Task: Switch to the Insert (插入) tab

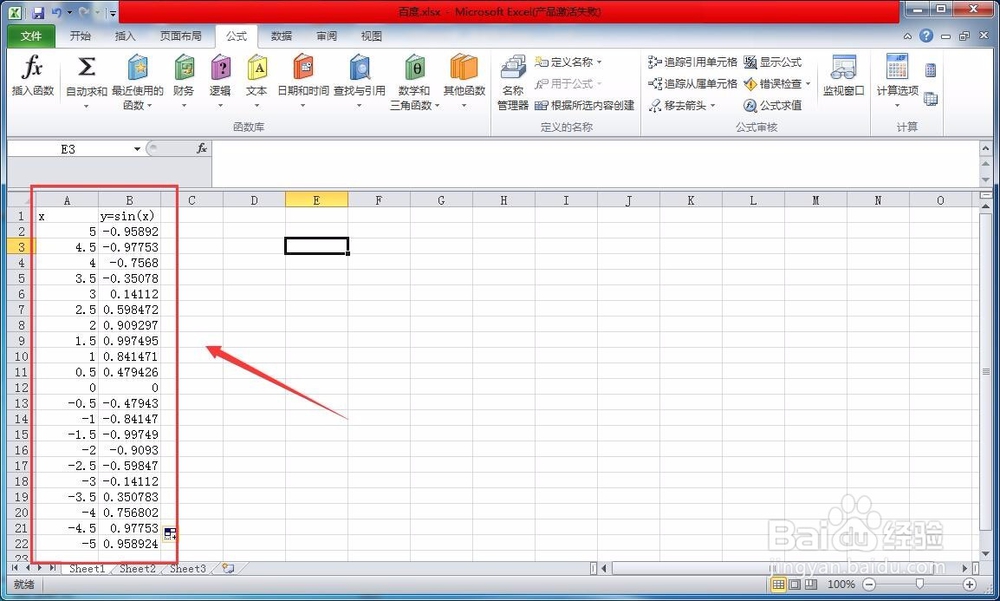Action: point(125,36)
